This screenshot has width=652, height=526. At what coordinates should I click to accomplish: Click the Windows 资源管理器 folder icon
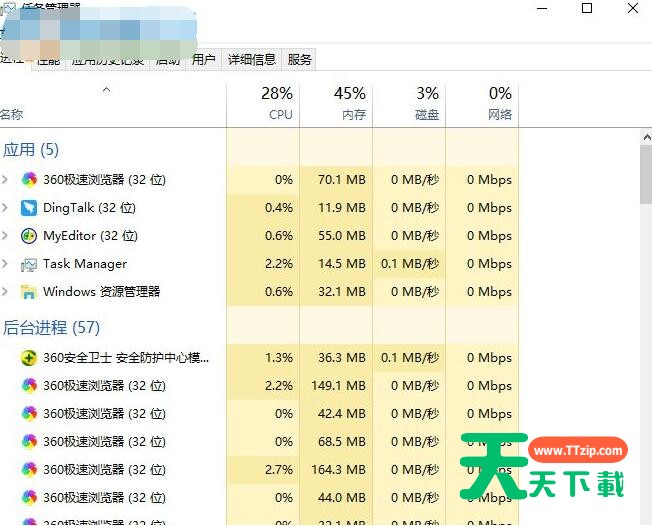pyautogui.click(x=29, y=292)
